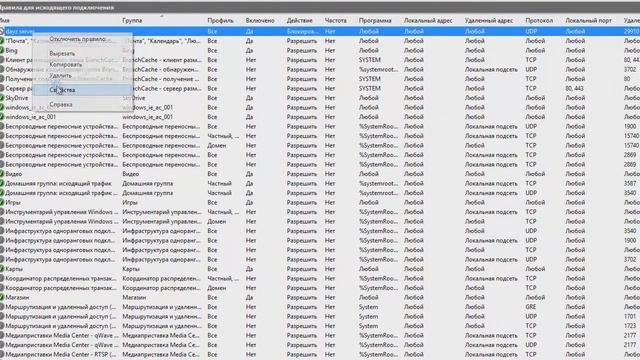The width and height of the screenshot is (640, 360).
Task: Select the 'dayz server' rule name
Action: [x=20, y=31]
